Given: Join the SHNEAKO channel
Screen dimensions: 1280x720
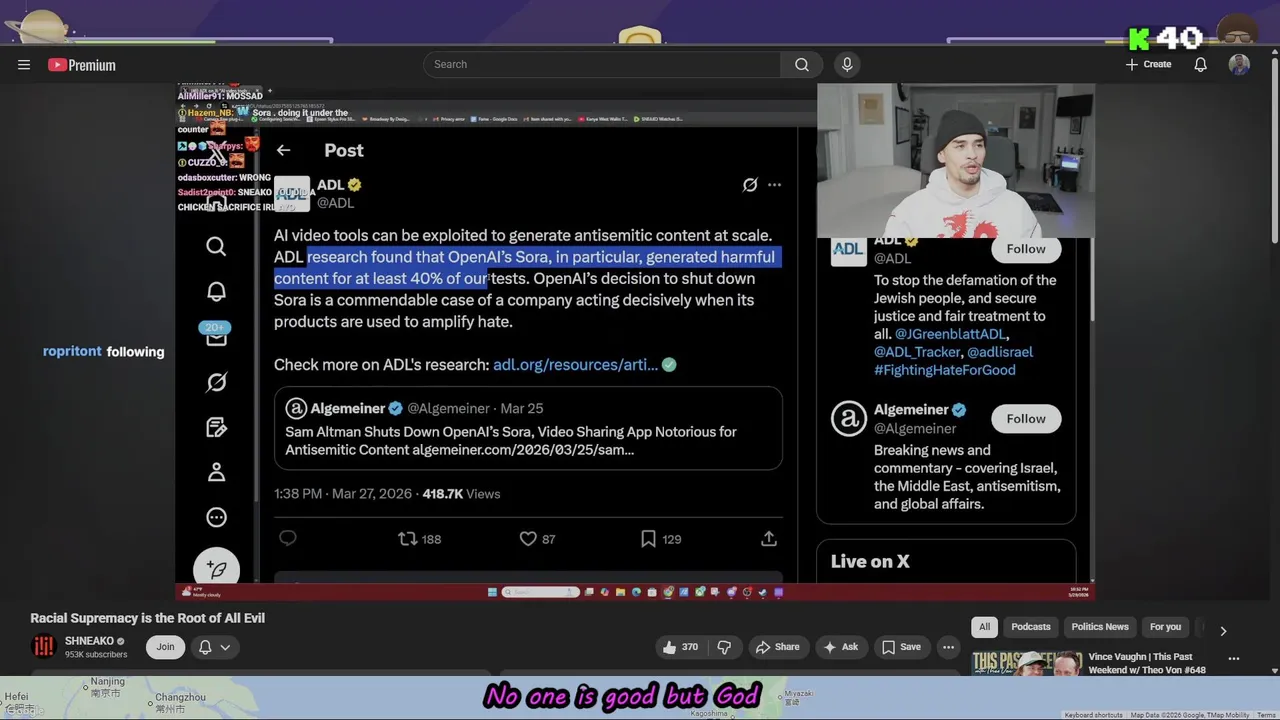Looking at the screenshot, I should coord(165,647).
